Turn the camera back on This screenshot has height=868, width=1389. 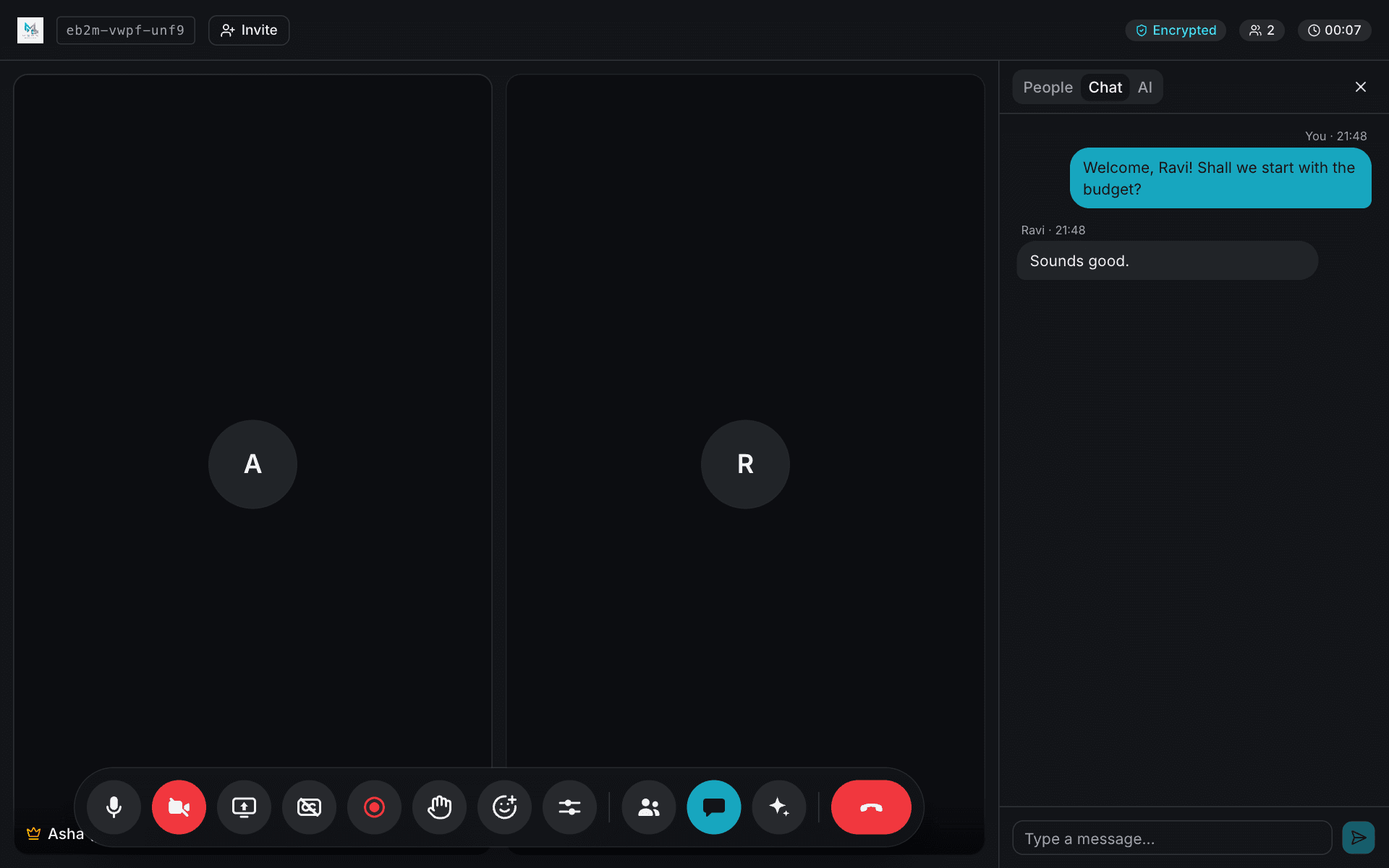[x=179, y=807]
